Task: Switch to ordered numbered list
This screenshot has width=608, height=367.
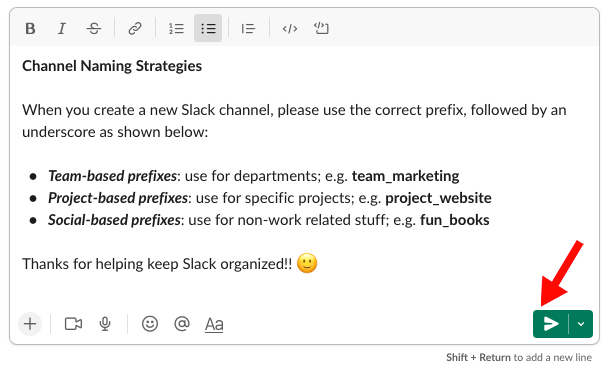Action: pos(176,28)
